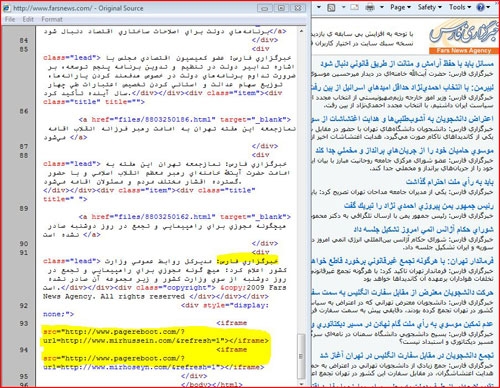Screen dimensions: 500x388
Task: Click the class="title" title=""> text in source
Action: pos(94,102)
